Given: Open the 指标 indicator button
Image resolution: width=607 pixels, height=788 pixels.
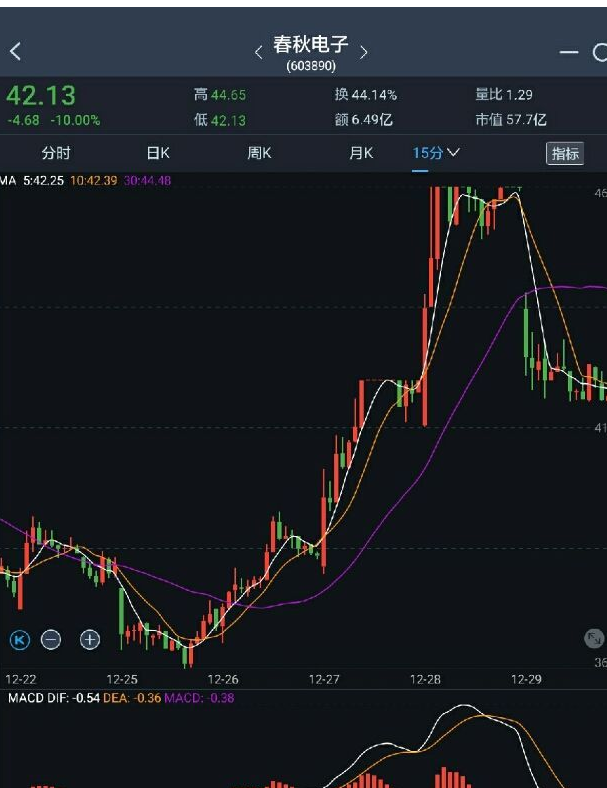Looking at the screenshot, I should pyautogui.click(x=565, y=153).
